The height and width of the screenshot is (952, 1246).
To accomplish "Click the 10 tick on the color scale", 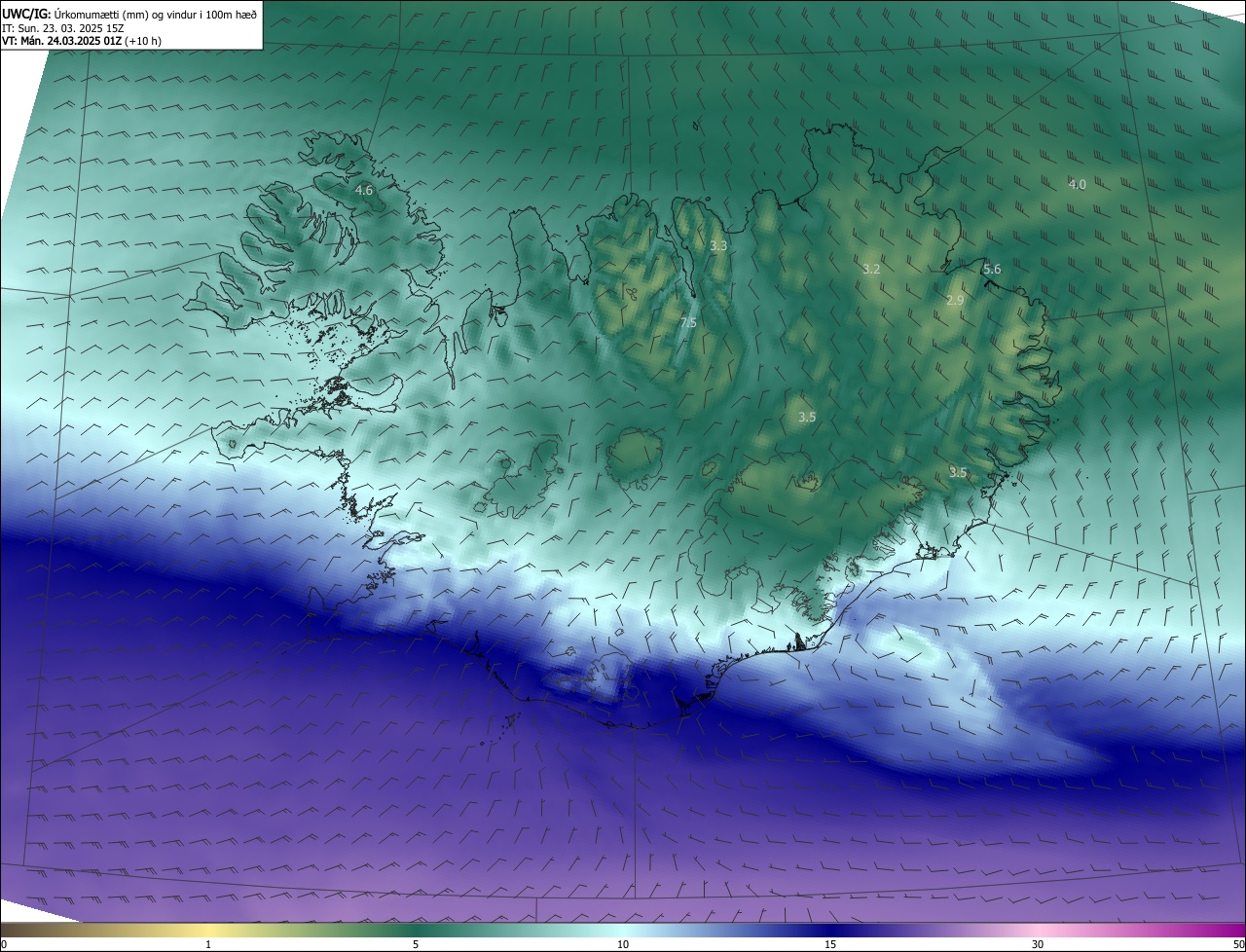I will [x=623, y=944].
